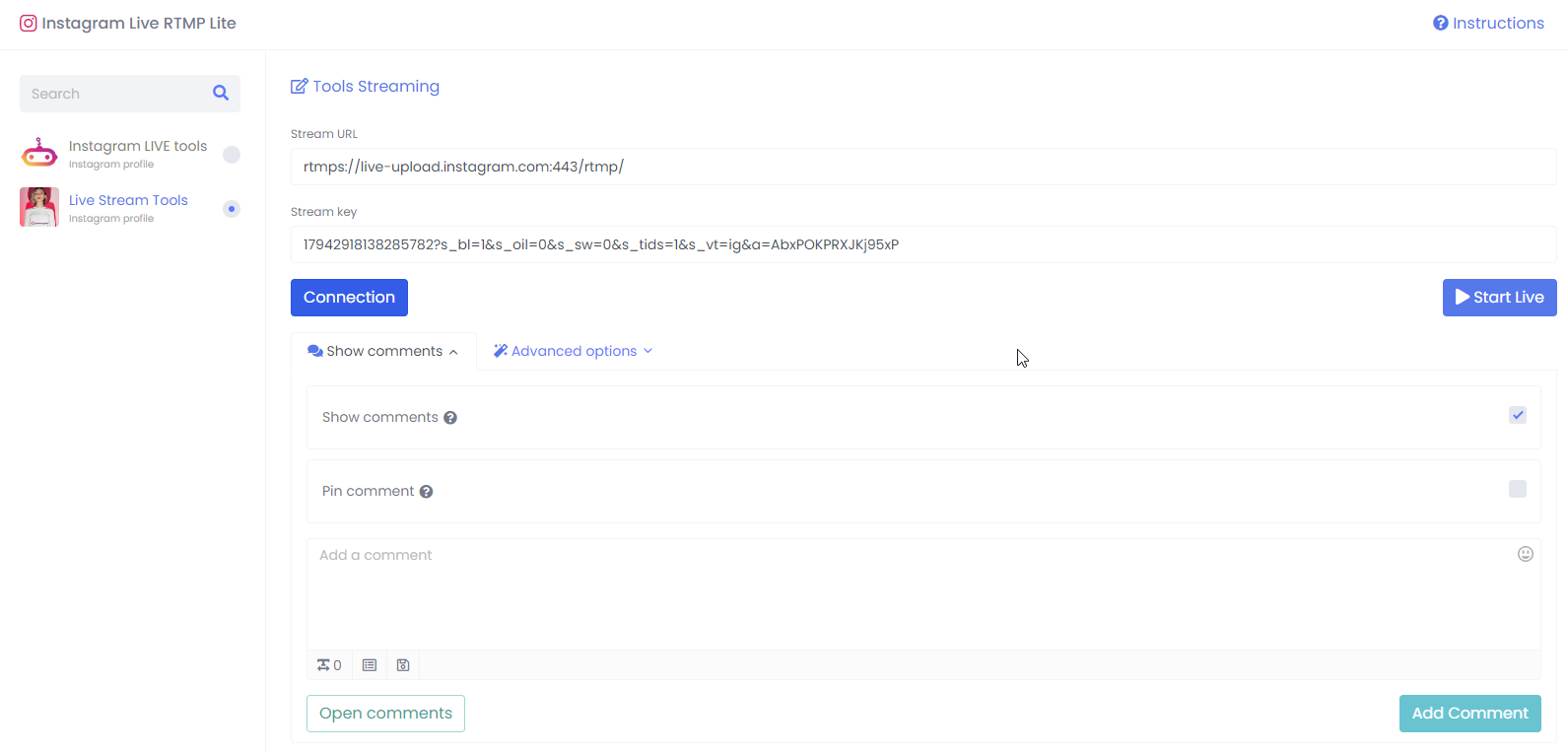Focus the Add a comment text area
The image size is (1568, 753).
(923, 593)
